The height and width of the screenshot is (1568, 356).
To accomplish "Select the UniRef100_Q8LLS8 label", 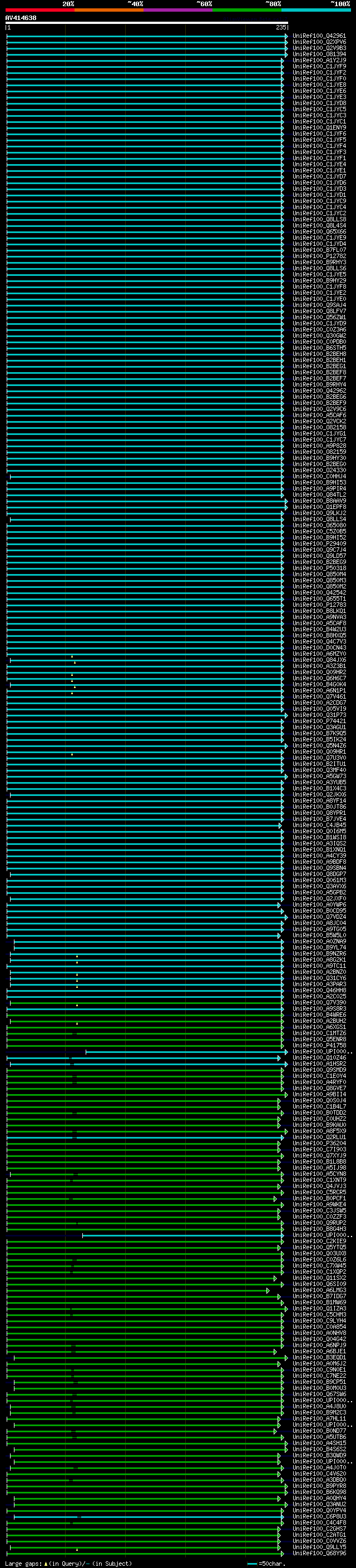I will tap(319, 220).
